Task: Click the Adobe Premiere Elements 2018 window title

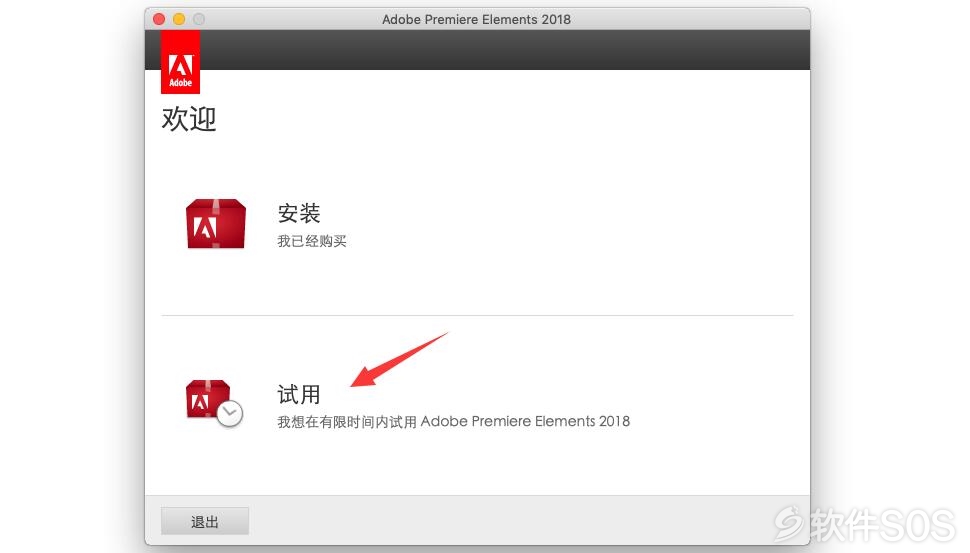Action: click(476, 19)
